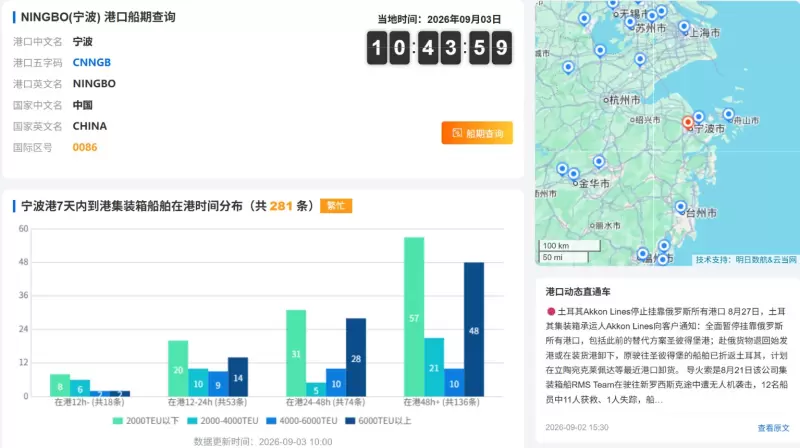Click the NINGBO(宁波) 港口船期查询 title
Viewport: 800px width, 448px height.
[98, 17]
